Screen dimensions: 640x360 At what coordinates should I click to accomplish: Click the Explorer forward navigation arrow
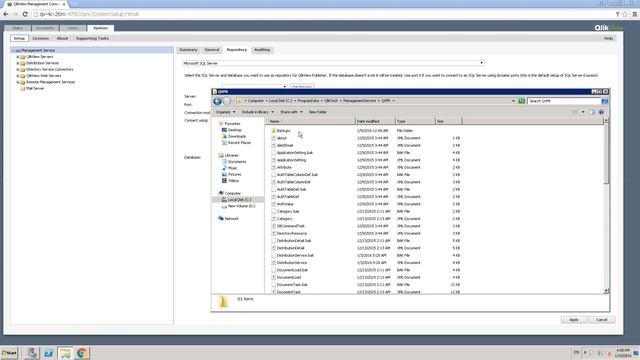pos(227,101)
